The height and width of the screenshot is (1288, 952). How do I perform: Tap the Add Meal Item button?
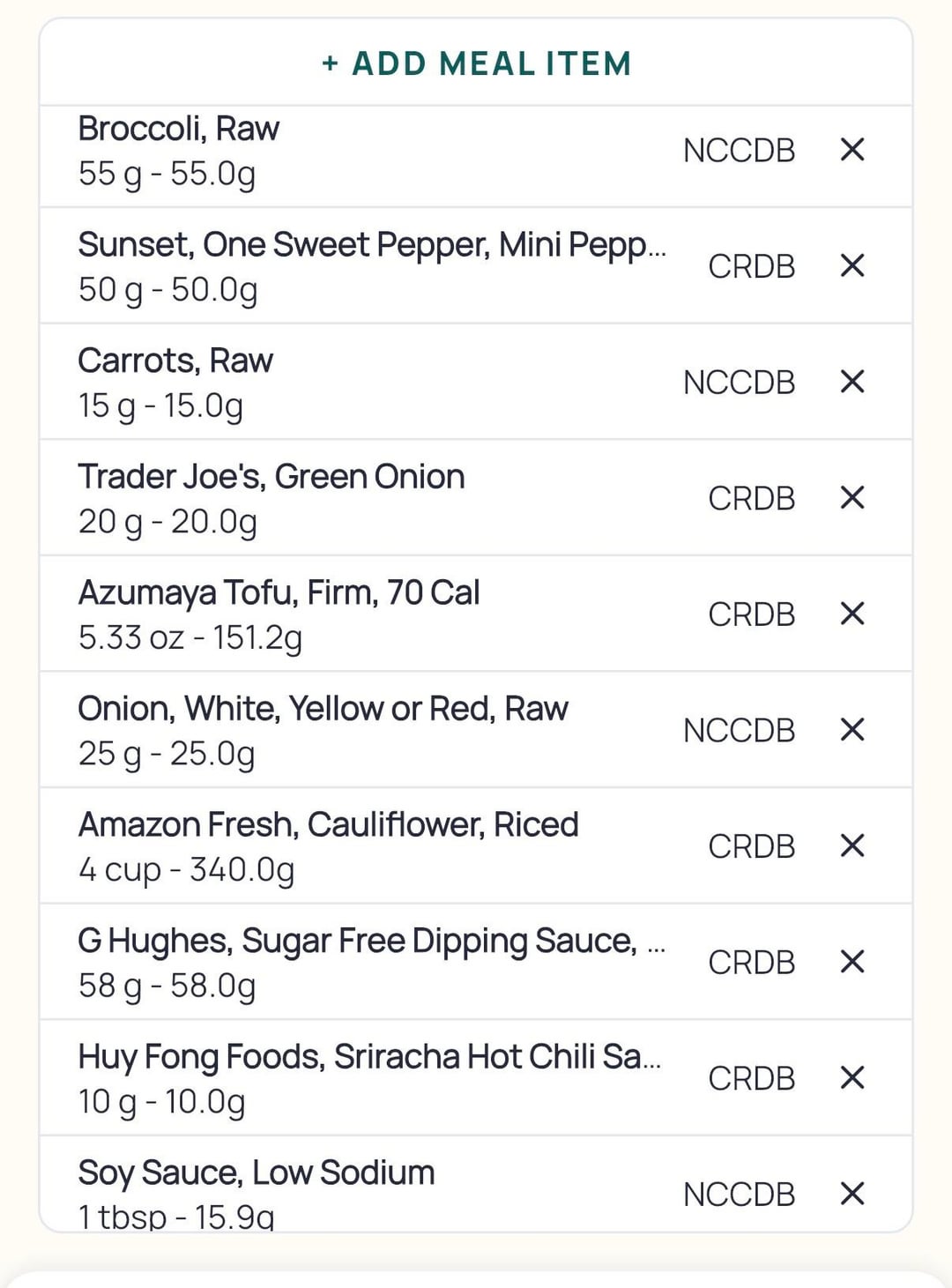tap(476, 63)
